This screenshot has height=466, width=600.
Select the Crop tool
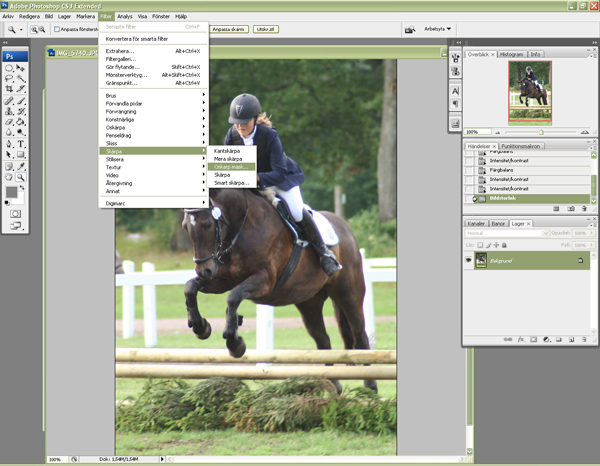point(9,89)
